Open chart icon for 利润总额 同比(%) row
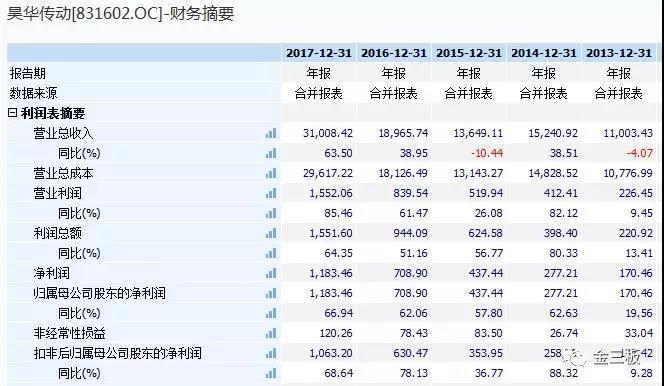The width and height of the screenshot is (664, 386). tap(271, 253)
